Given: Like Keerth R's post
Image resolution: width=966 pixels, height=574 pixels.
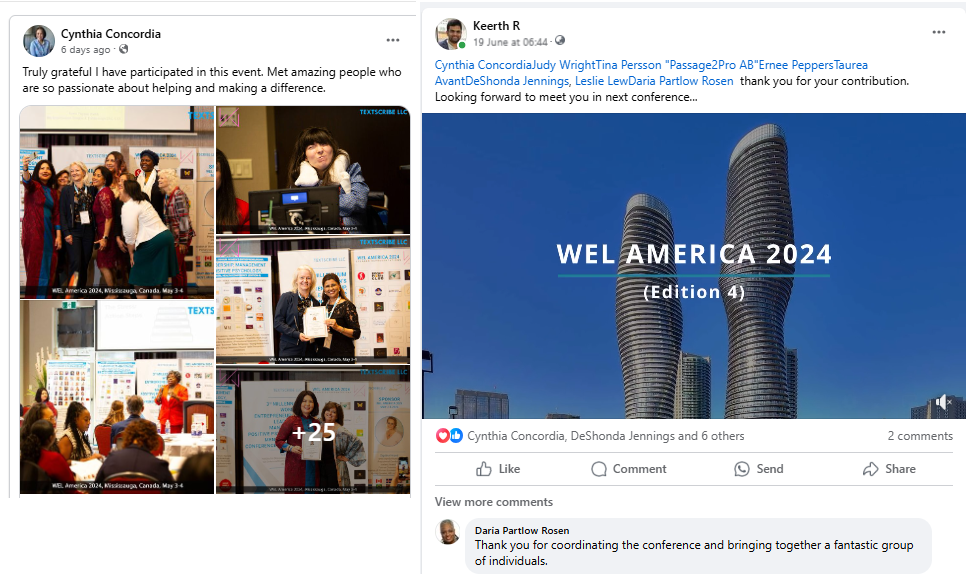Looking at the screenshot, I should click(x=498, y=469).
